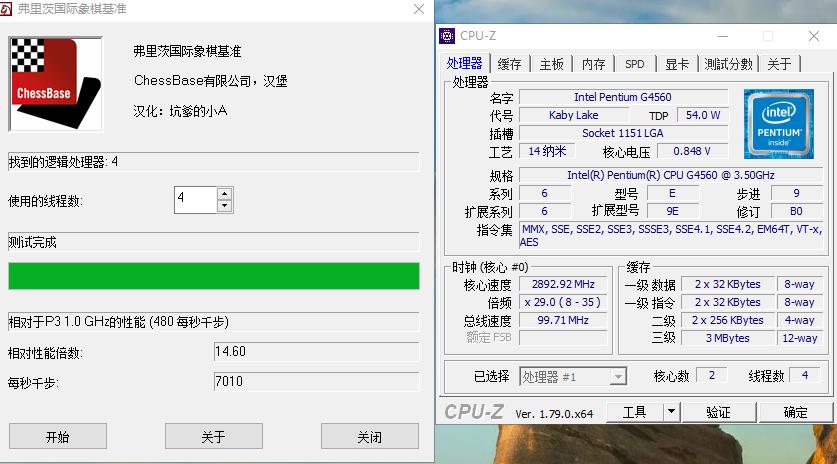Close the Fritz Chess Benchmark window
Viewport: 837px width, 464px height.
pos(419,9)
